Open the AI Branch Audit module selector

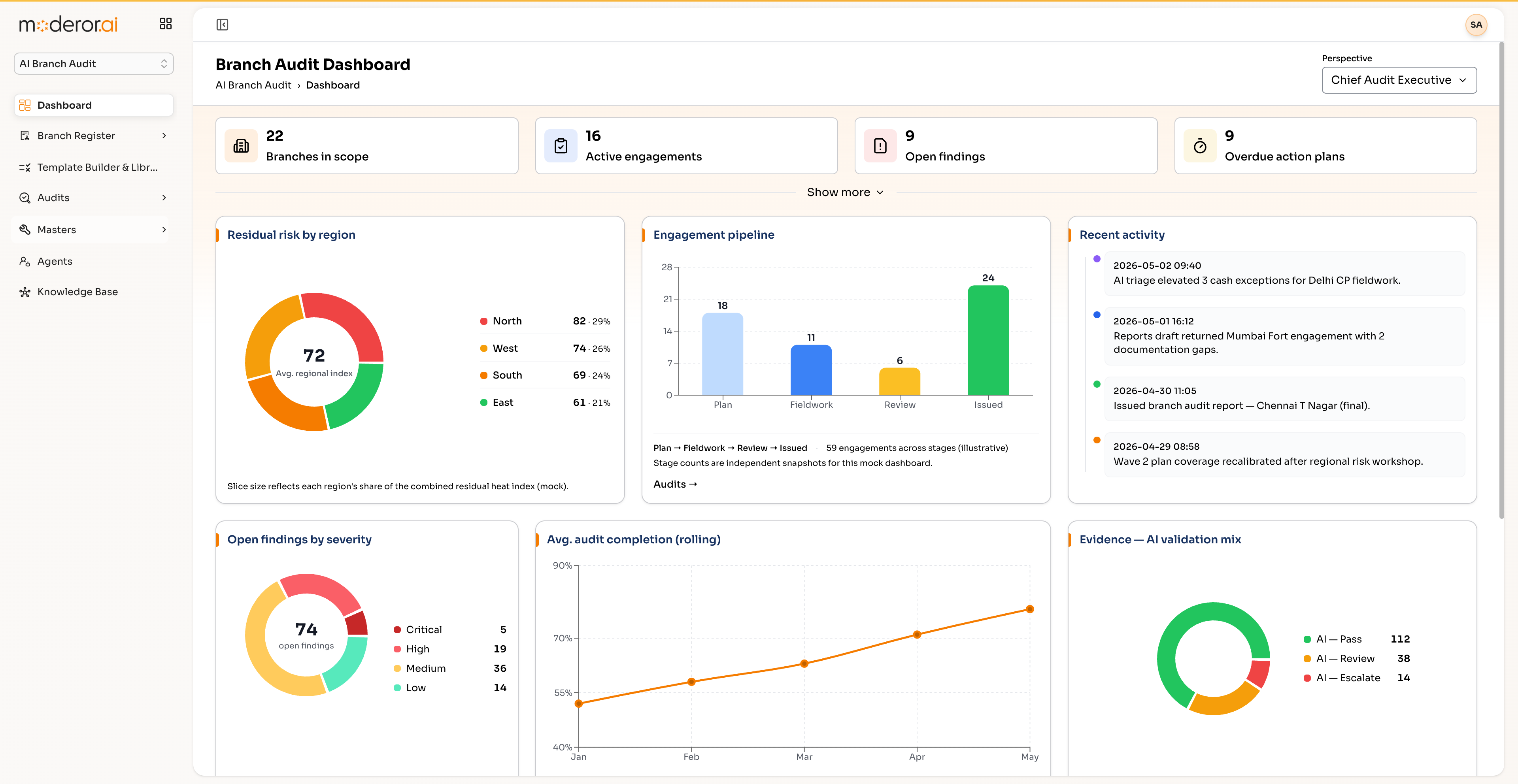pyautogui.click(x=94, y=64)
